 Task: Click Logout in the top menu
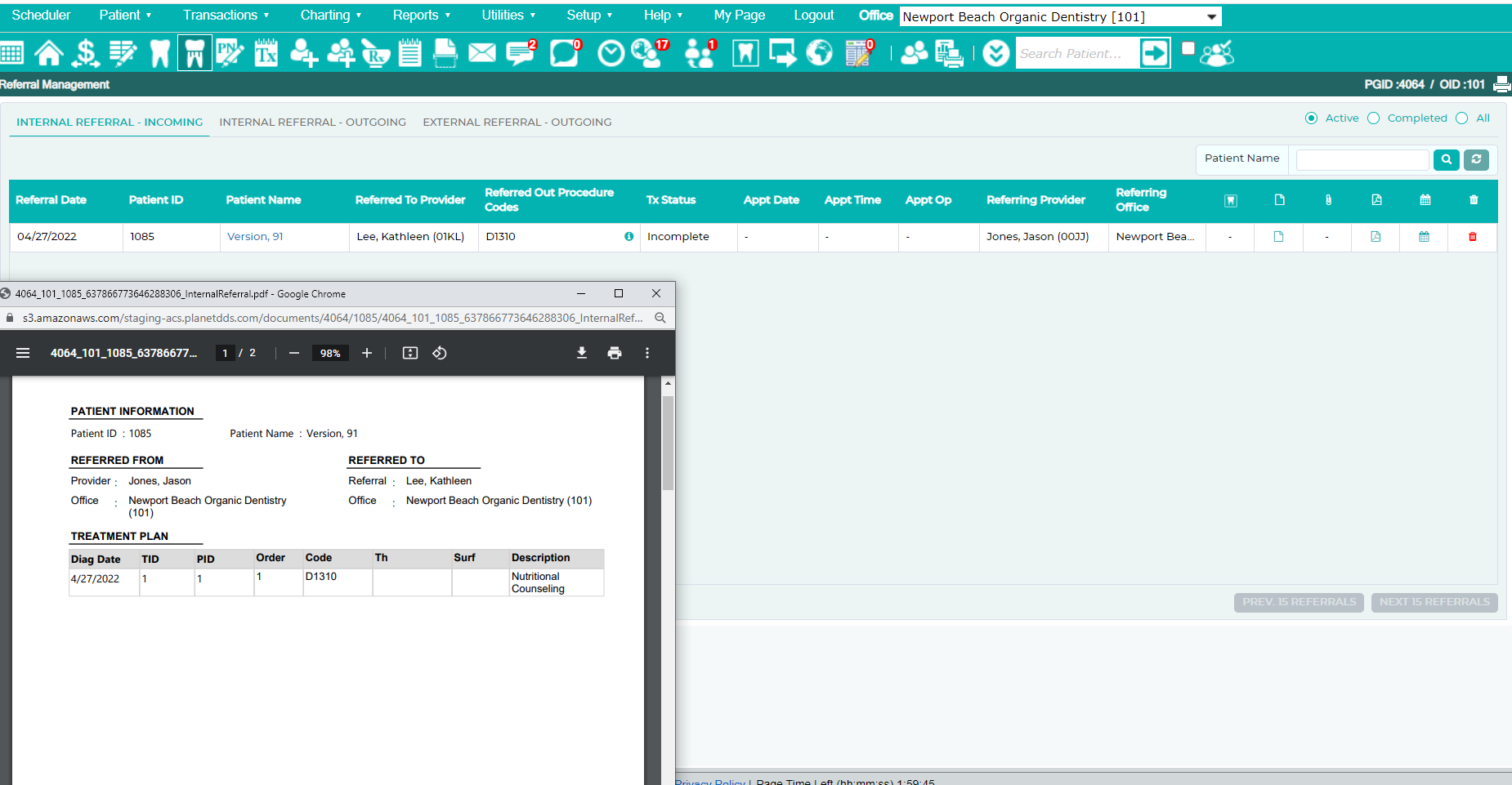click(x=814, y=15)
